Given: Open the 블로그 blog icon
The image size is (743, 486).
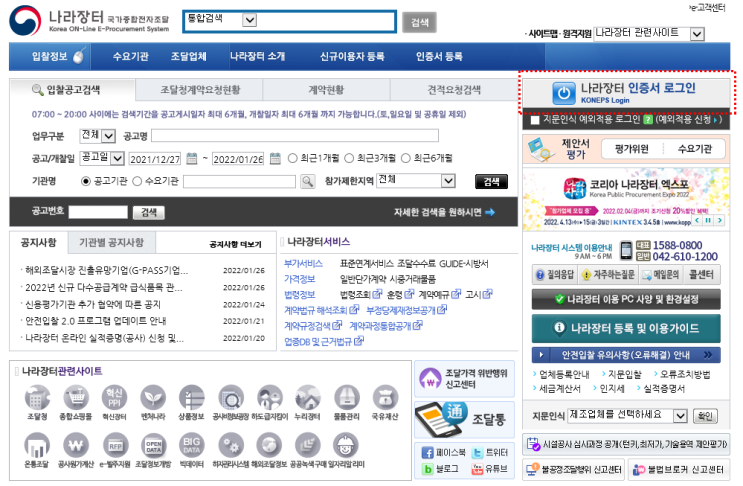Looking at the screenshot, I should pos(428,469).
